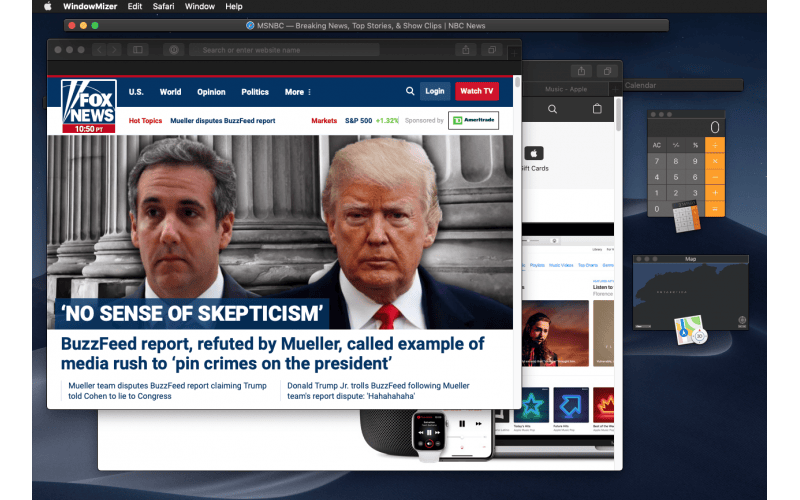800x500 pixels.
Task: Click the privacy icon beside the address bar
Action: [173, 49]
